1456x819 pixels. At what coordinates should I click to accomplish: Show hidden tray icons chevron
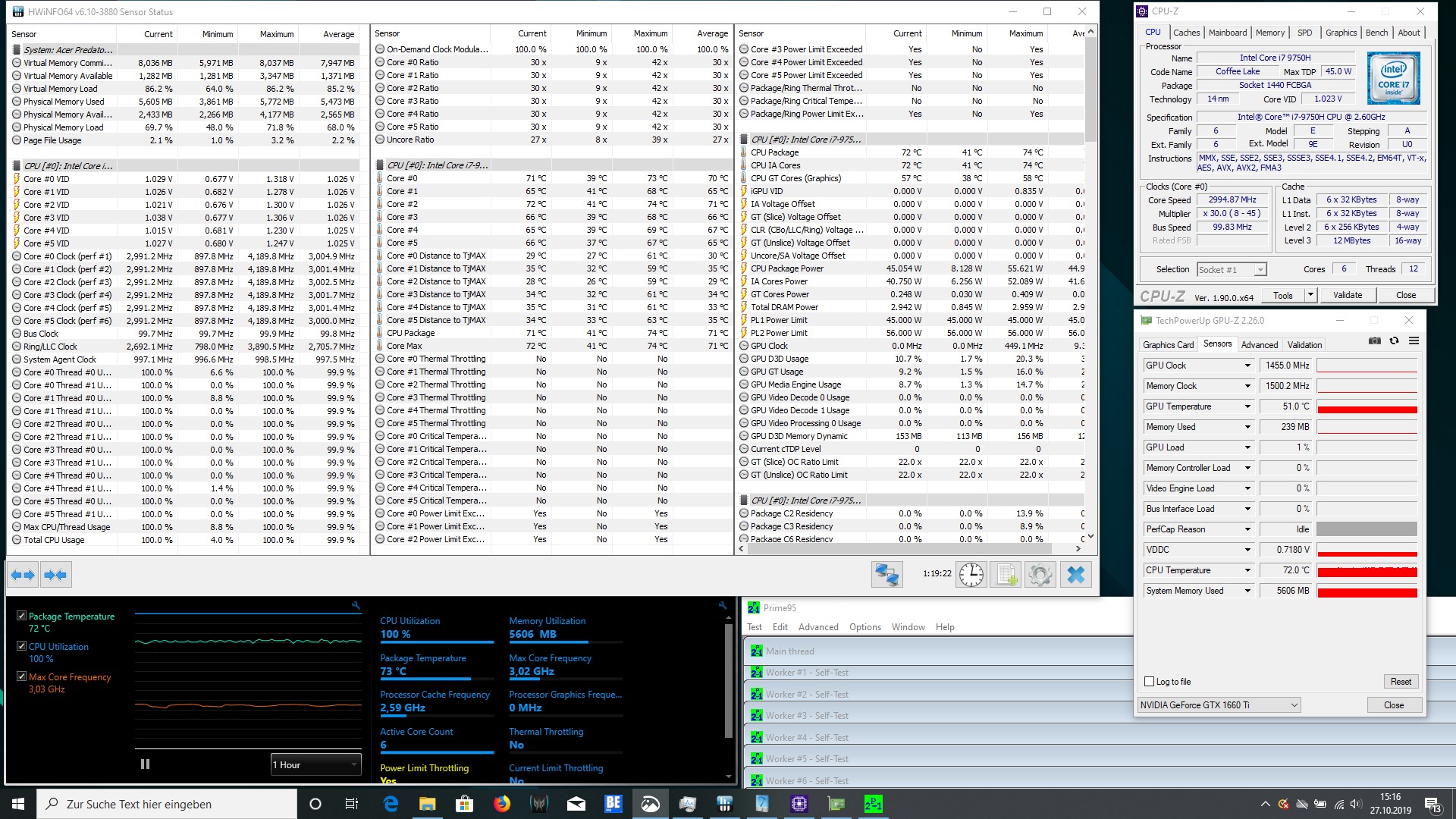coord(1264,804)
